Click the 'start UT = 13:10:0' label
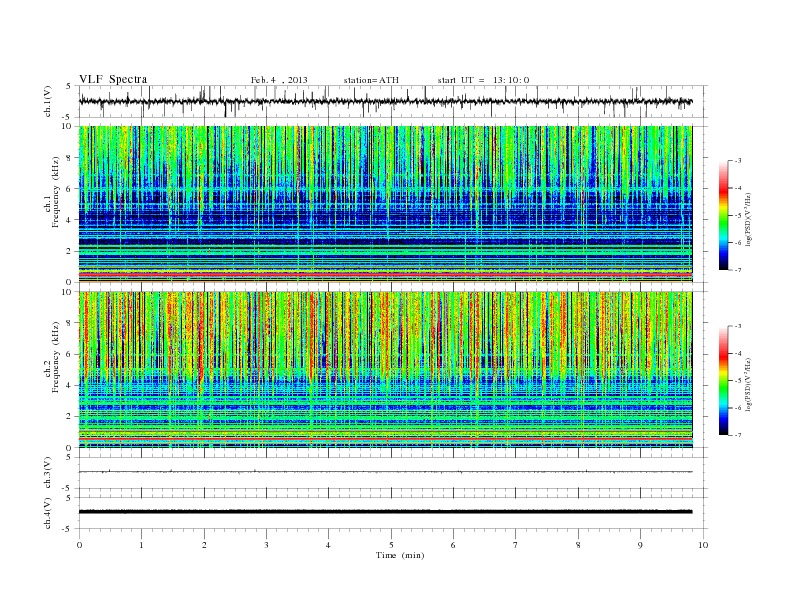 (483, 80)
